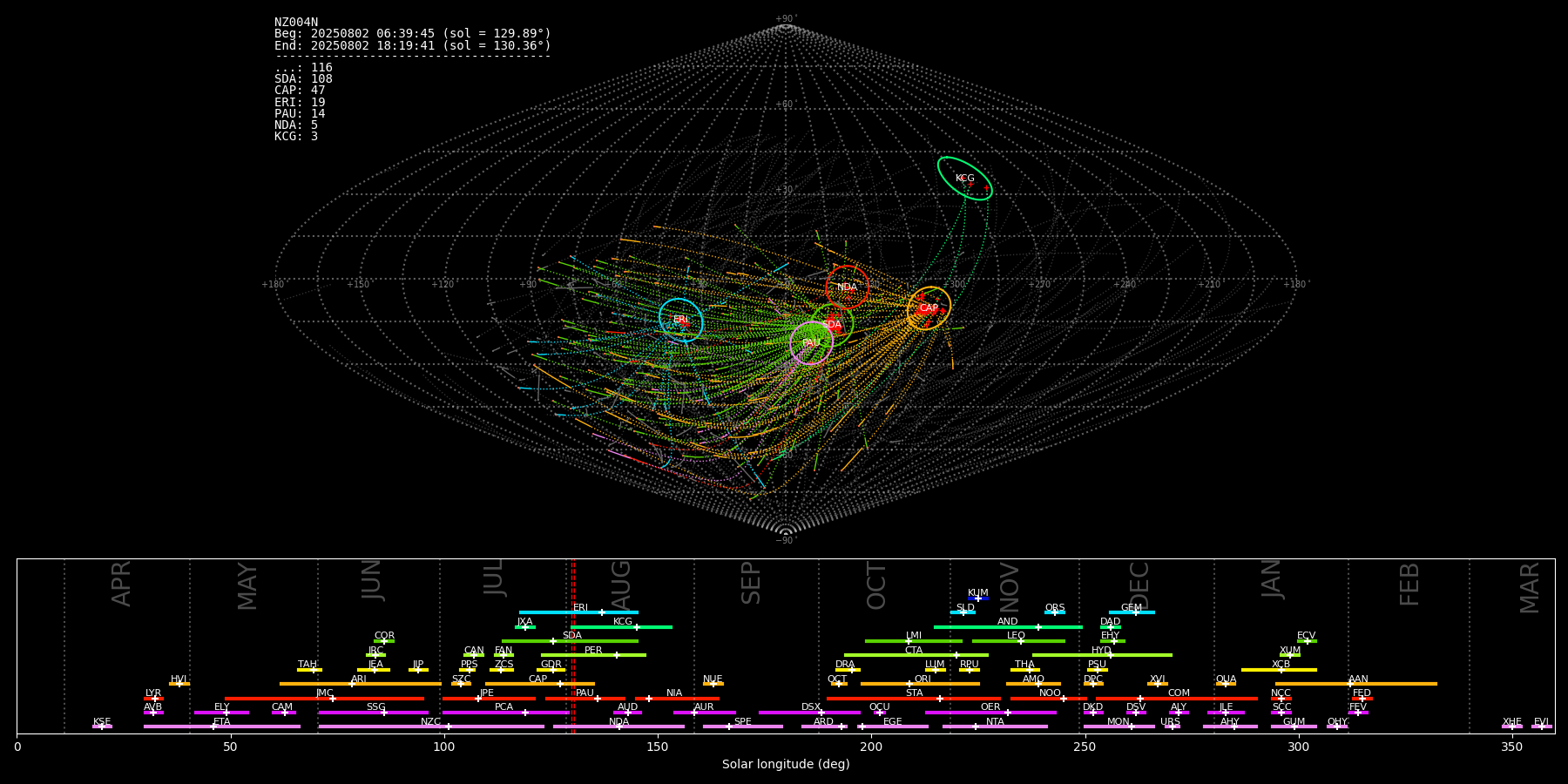
Task: Click the AUG month label in the timeline
Action: tap(620, 584)
